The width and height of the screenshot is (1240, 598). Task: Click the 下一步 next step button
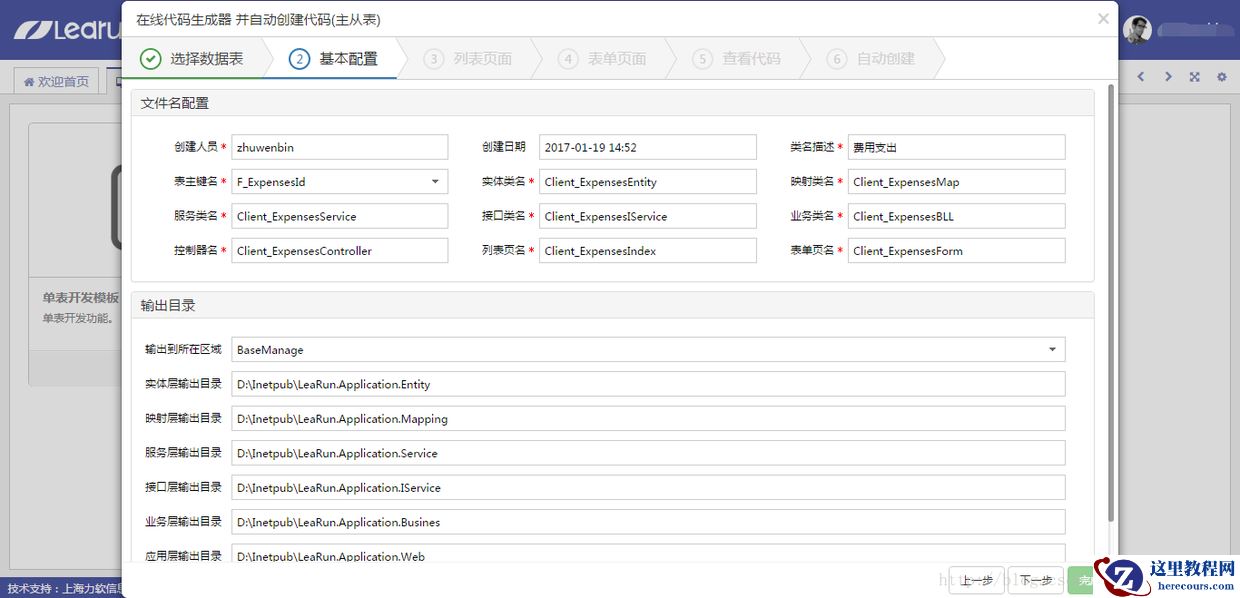(x=1036, y=580)
